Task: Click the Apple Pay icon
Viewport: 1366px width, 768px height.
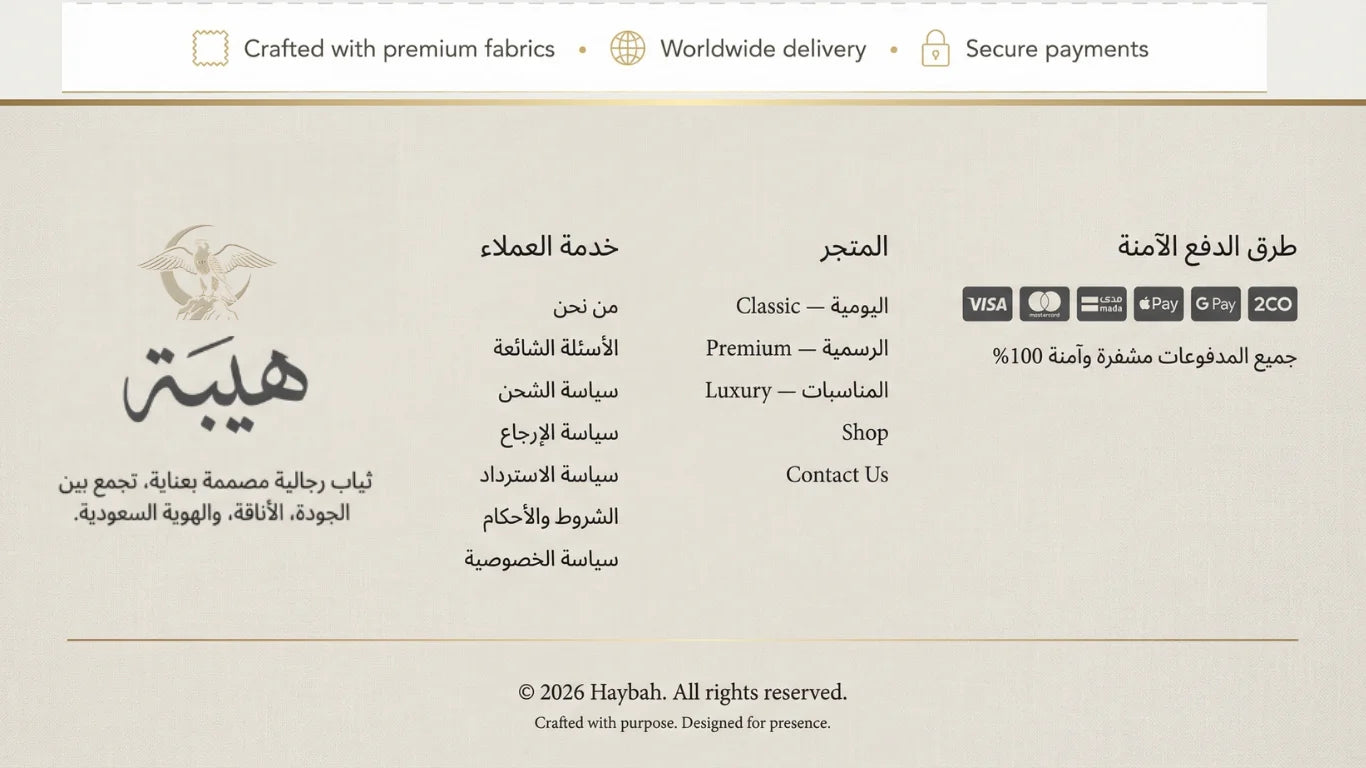Action: (x=1158, y=304)
